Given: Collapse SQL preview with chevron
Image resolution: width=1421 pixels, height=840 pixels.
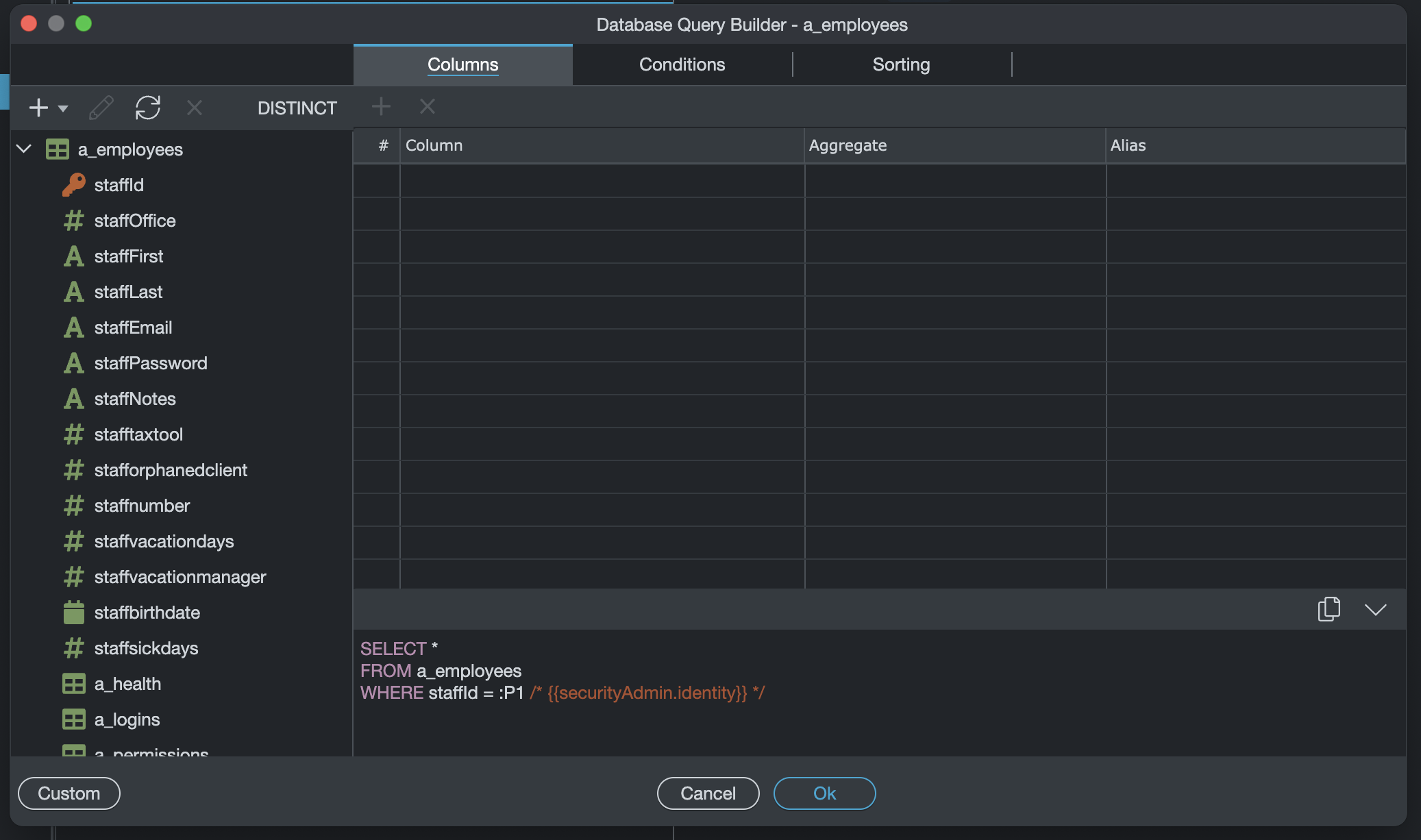Looking at the screenshot, I should point(1375,609).
